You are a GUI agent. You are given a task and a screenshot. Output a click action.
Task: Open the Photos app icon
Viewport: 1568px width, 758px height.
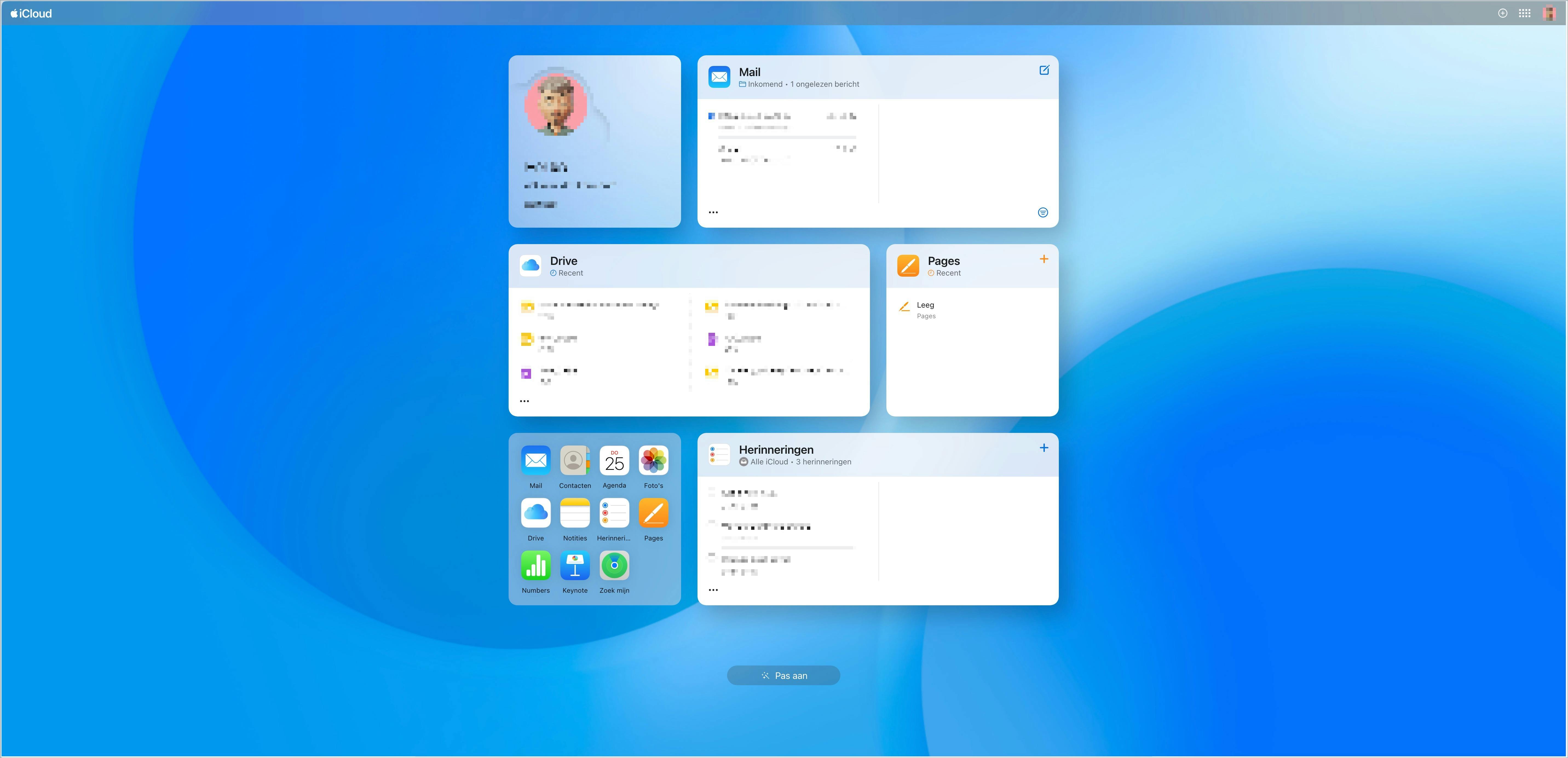point(653,461)
